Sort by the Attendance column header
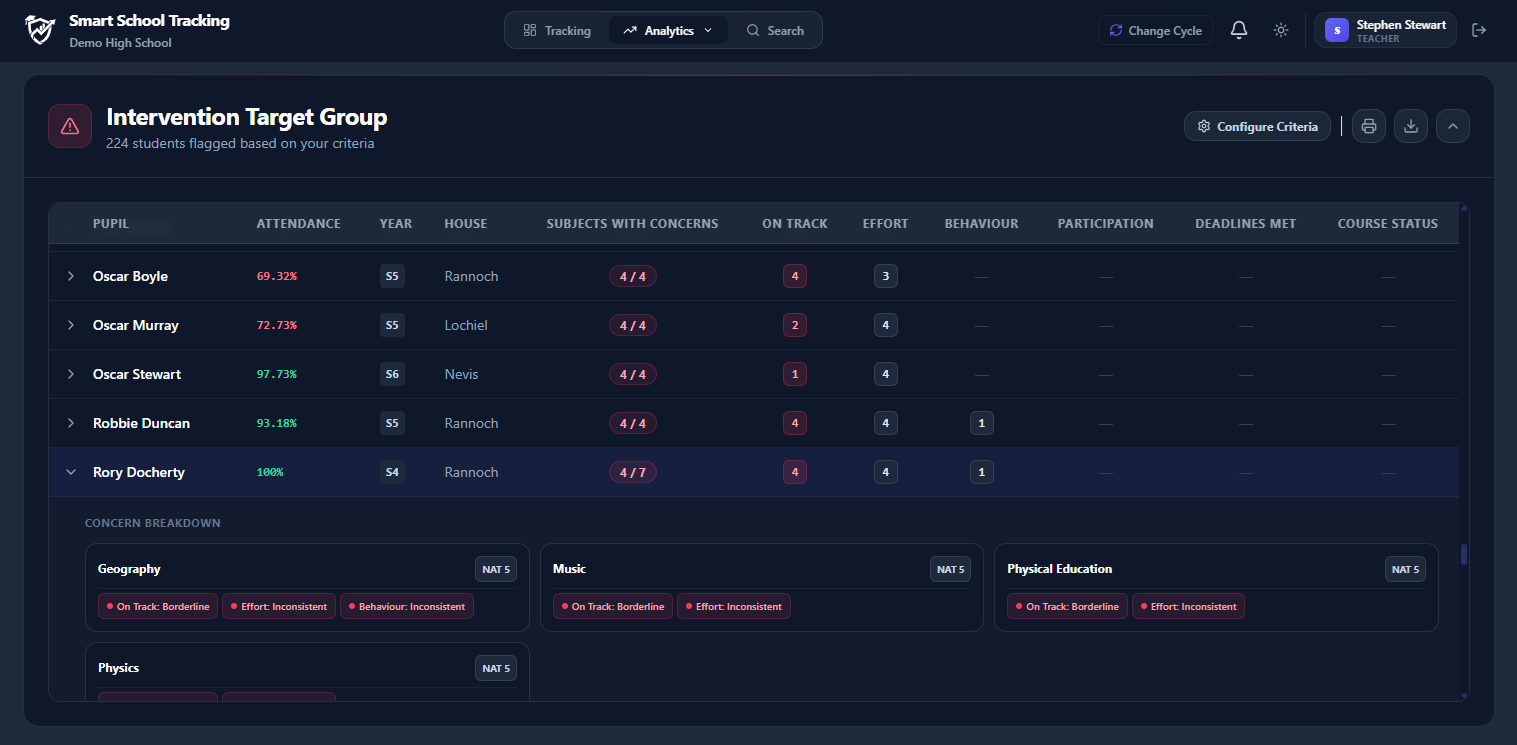The height and width of the screenshot is (745, 1517). (299, 224)
